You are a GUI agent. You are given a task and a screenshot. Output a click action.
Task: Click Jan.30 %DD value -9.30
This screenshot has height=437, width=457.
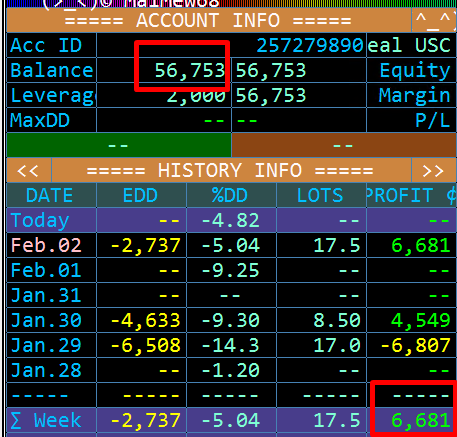[x=231, y=320]
